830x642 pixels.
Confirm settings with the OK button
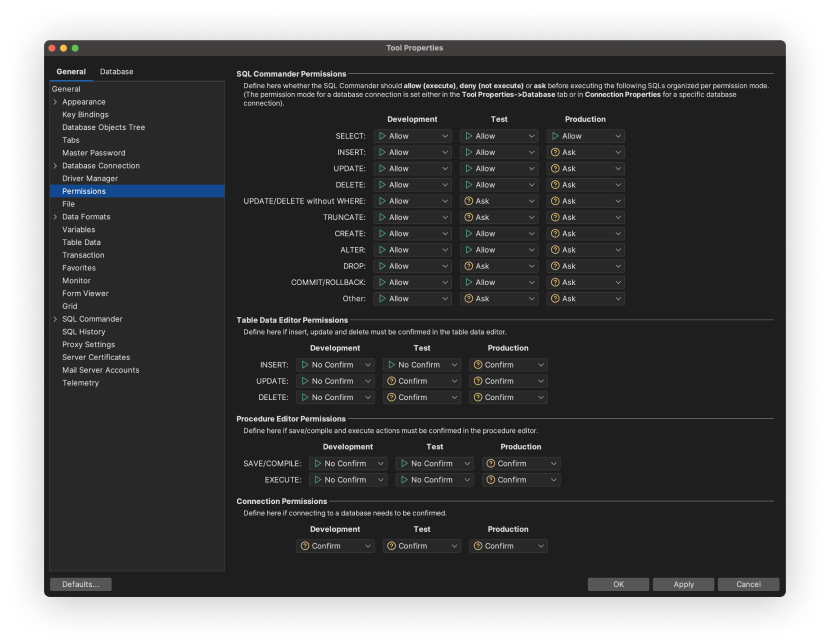[618, 583]
